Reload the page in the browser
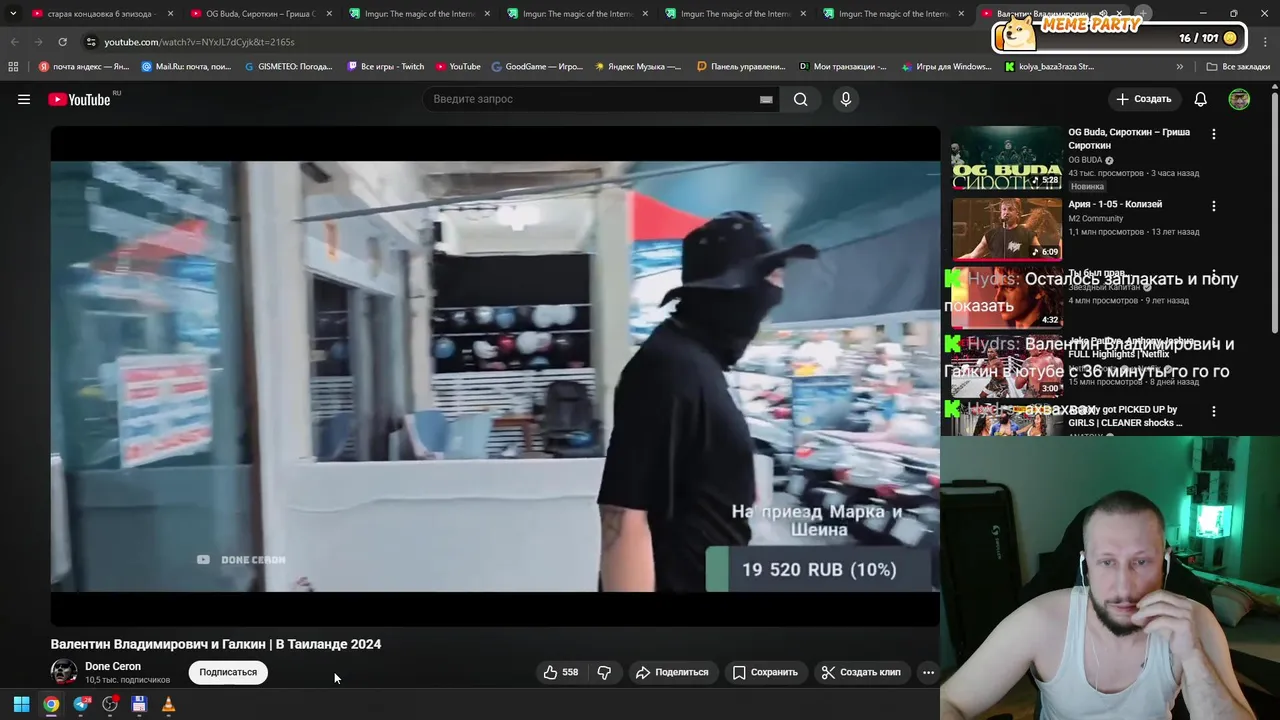The height and width of the screenshot is (720, 1280). point(62,42)
